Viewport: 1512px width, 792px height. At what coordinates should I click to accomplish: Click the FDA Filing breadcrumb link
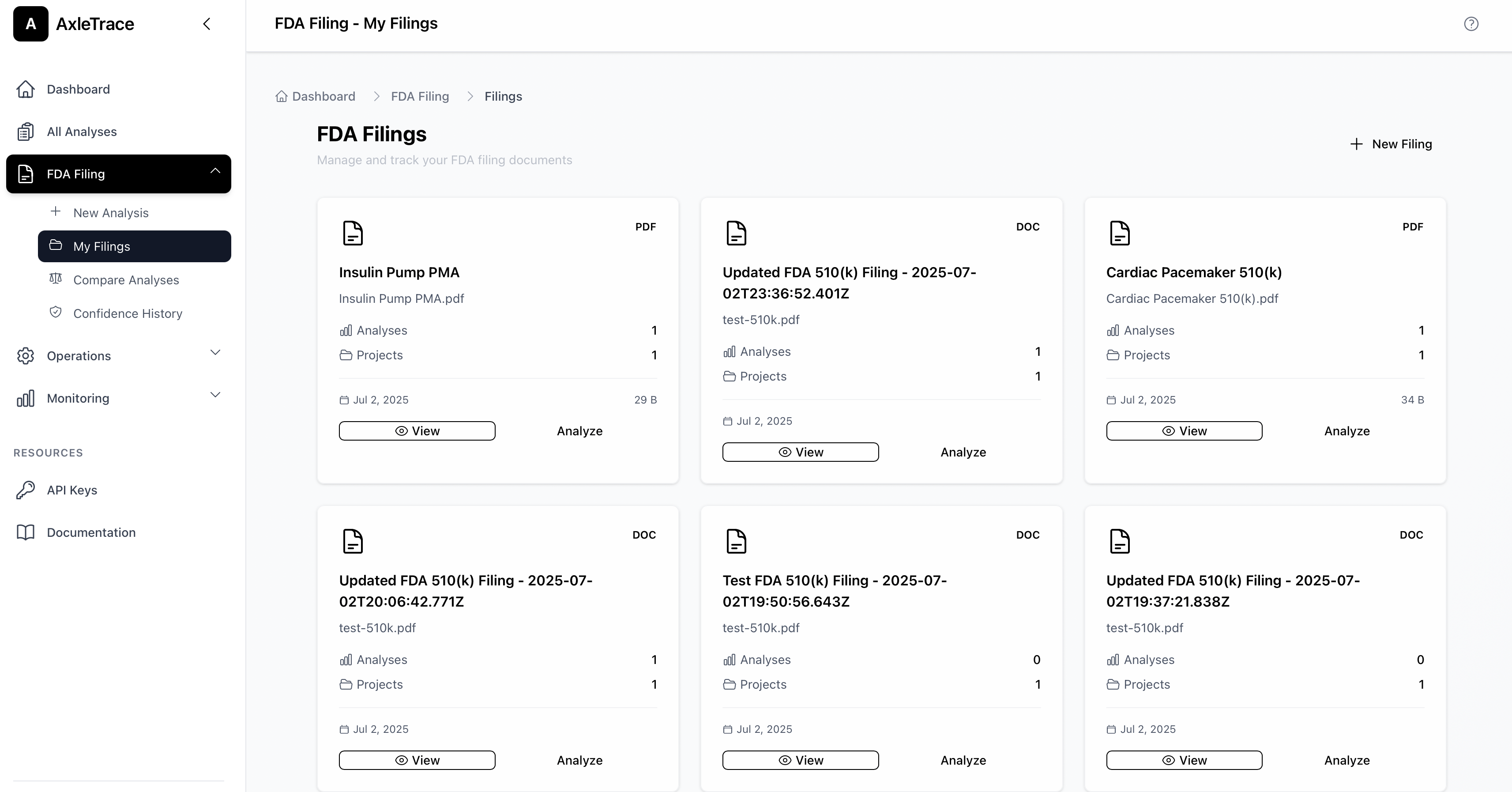(420, 96)
